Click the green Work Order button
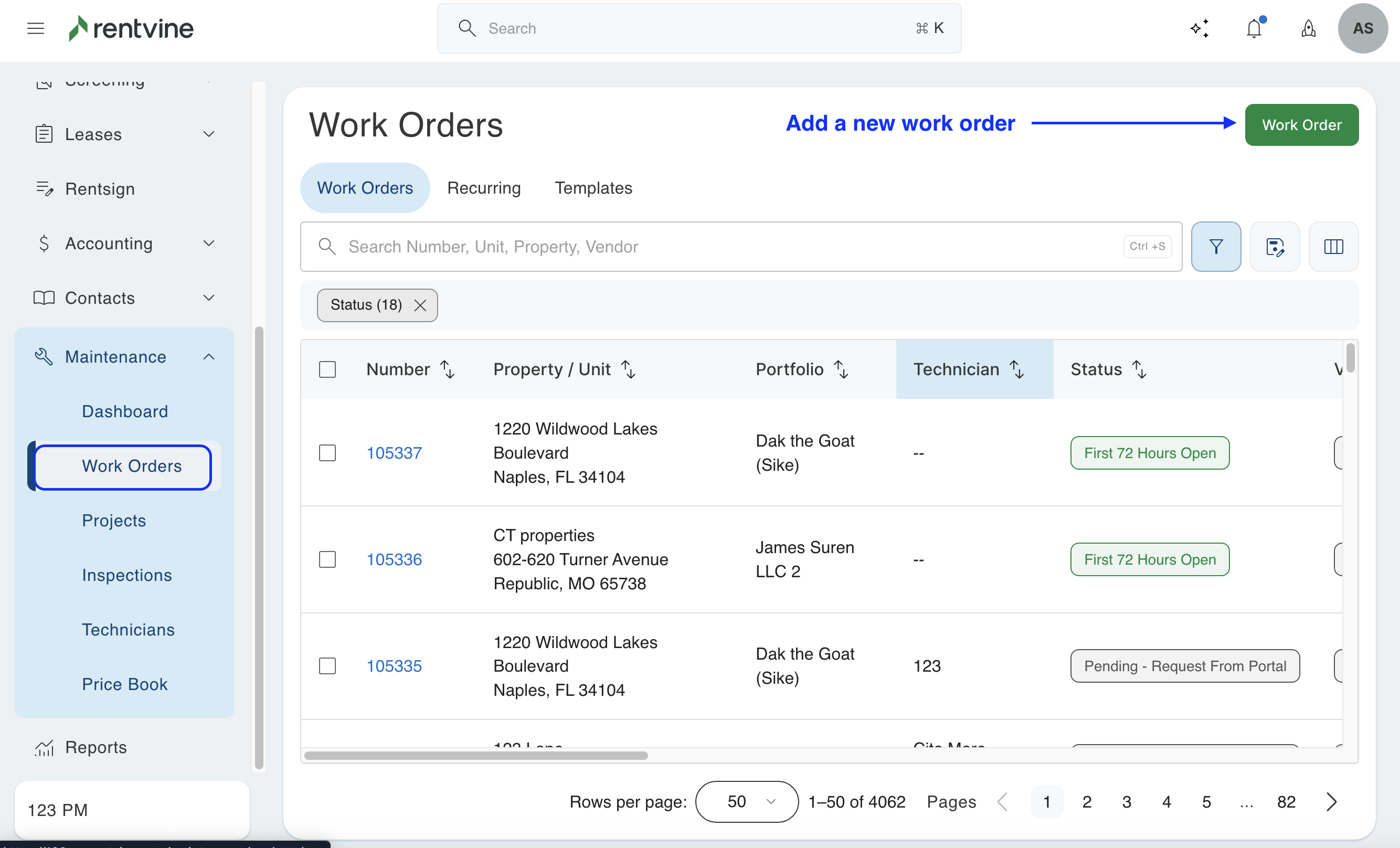The height and width of the screenshot is (848, 1400). click(1301, 125)
